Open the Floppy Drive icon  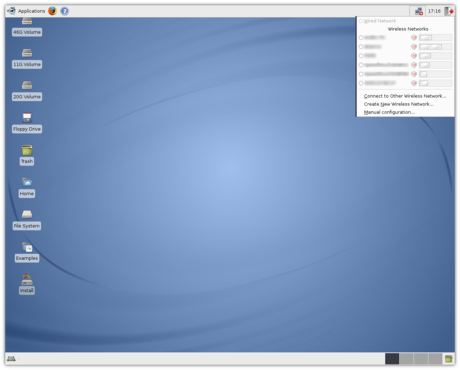pos(27,123)
